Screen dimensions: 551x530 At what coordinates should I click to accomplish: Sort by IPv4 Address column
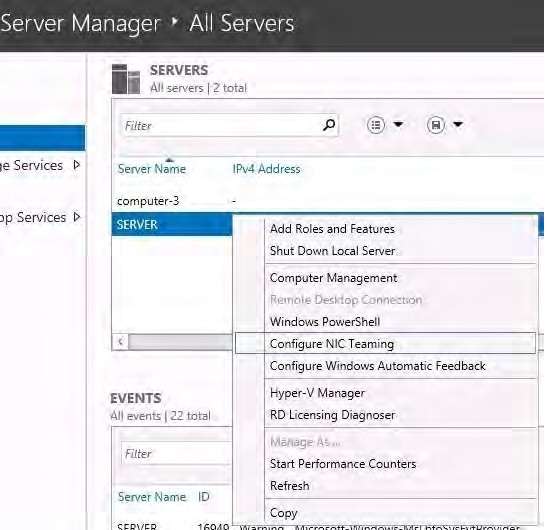point(266,169)
